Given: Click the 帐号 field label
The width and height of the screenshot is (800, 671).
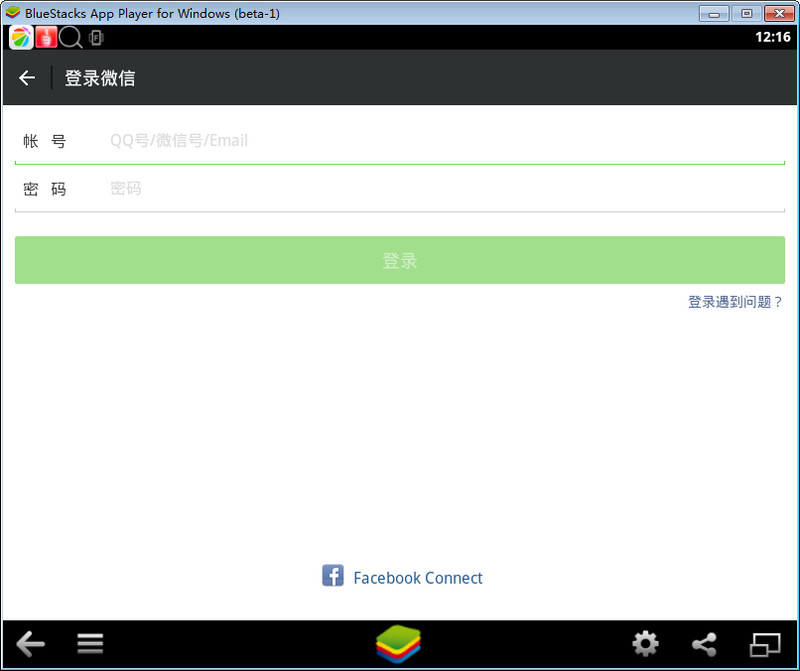Looking at the screenshot, I should pyautogui.click(x=44, y=141).
